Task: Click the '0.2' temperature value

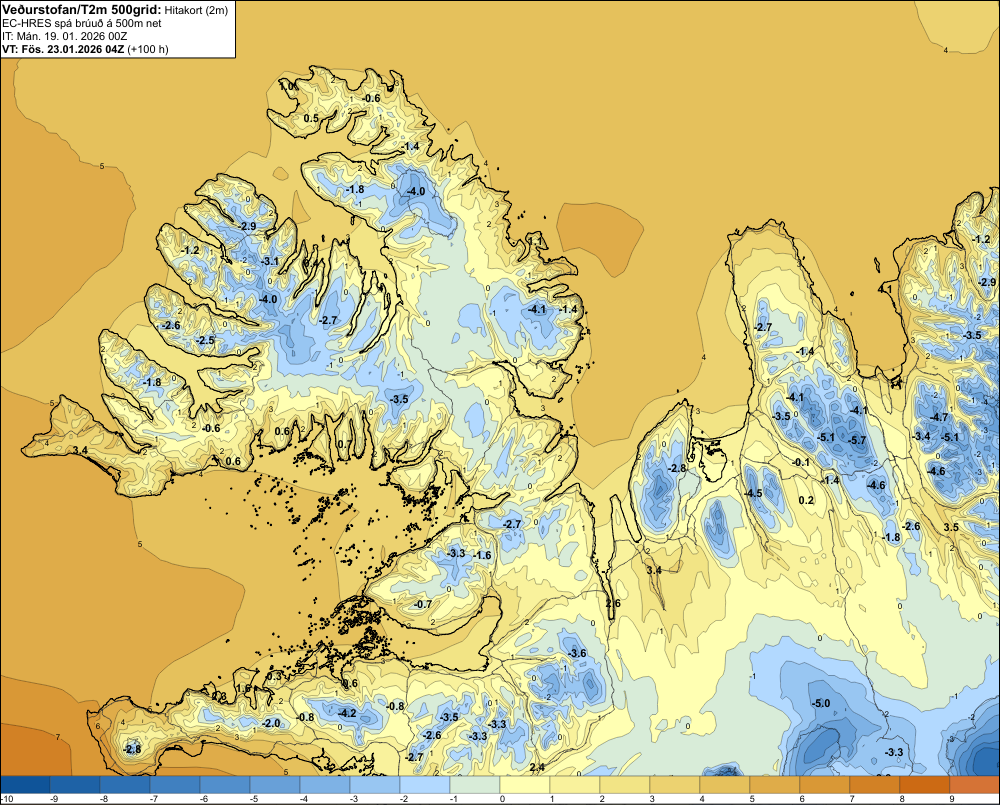Action: pos(807,500)
